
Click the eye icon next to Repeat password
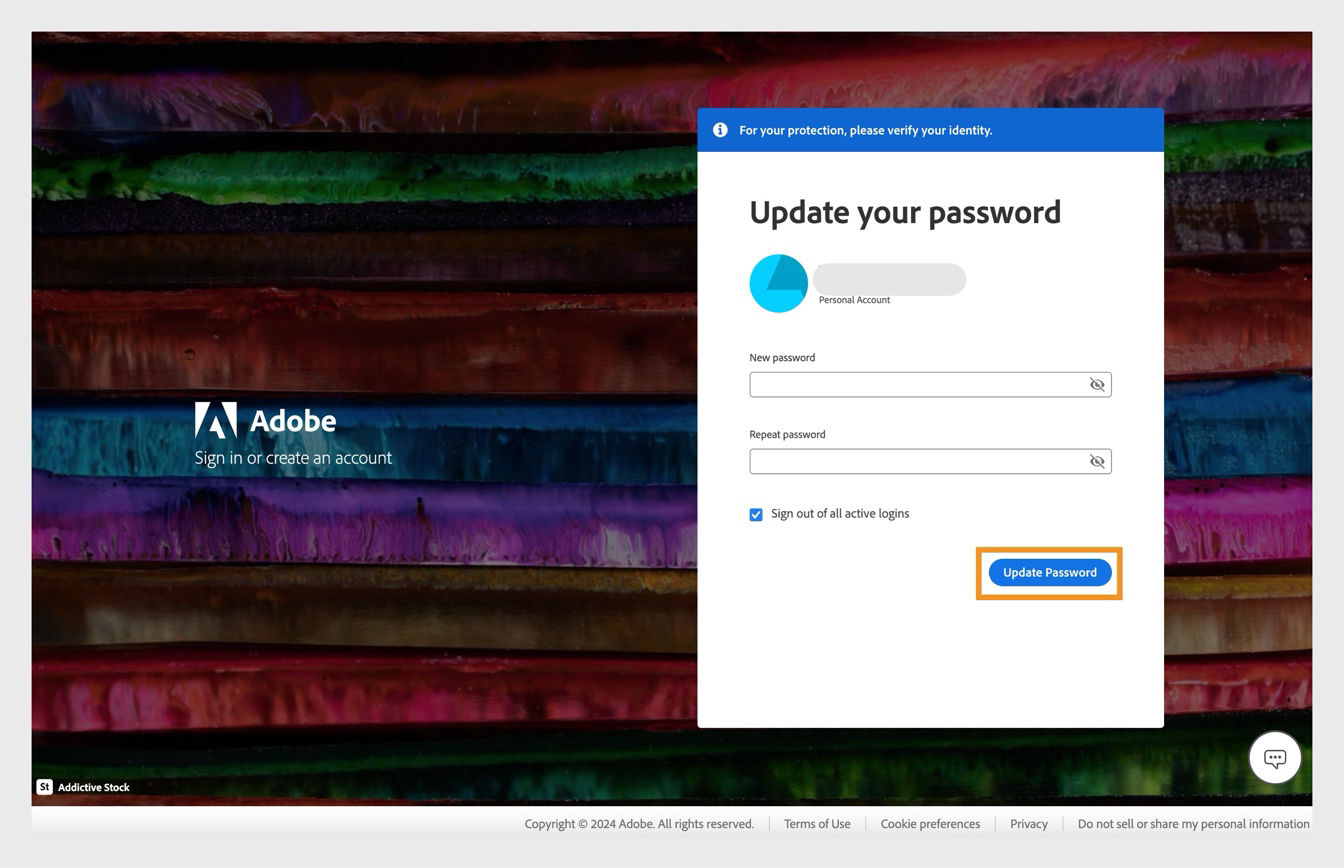click(1097, 461)
